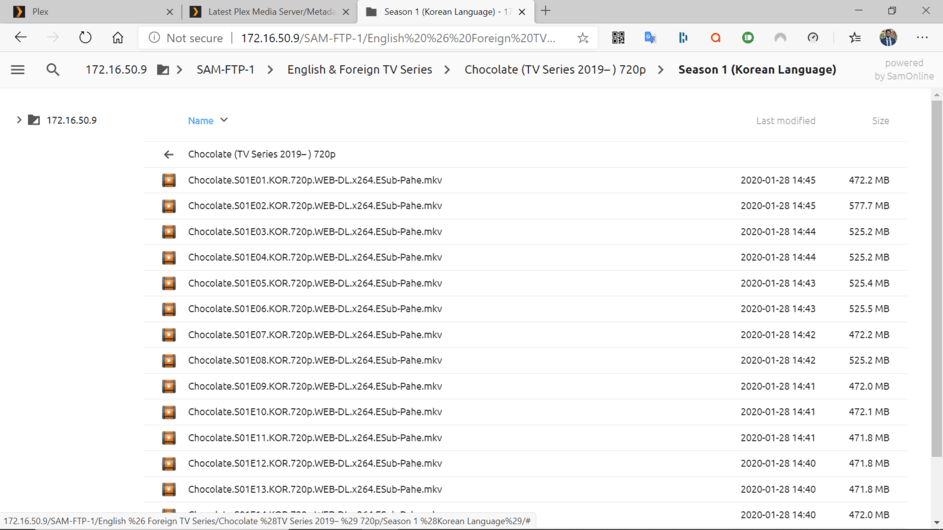Open the QR code extension icon
Screen dimensions: 943x530
click(618, 37)
